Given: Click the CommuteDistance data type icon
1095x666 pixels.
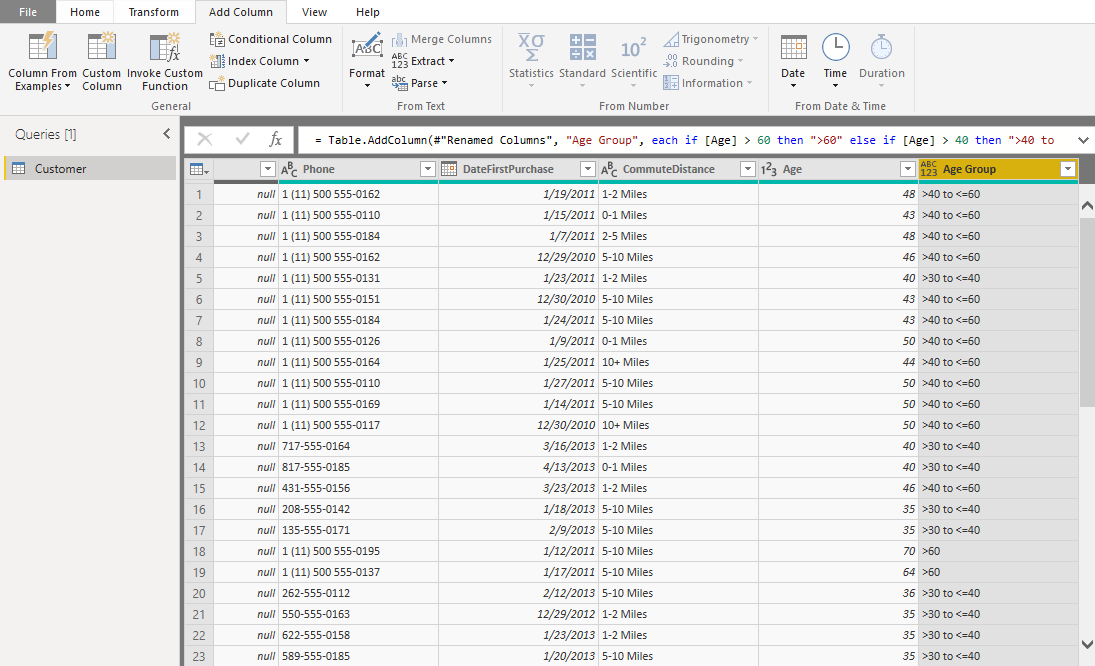Looking at the screenshot, I should point(609,169).
